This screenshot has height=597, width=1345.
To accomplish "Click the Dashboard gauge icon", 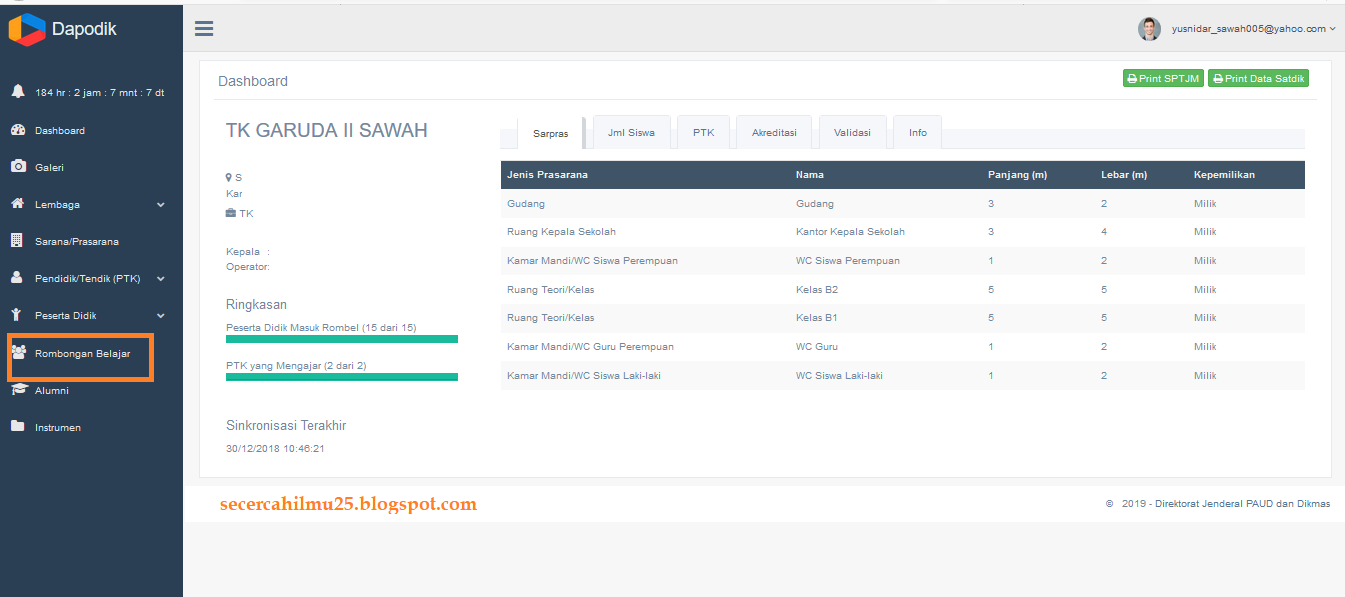I will coord(18,130).
